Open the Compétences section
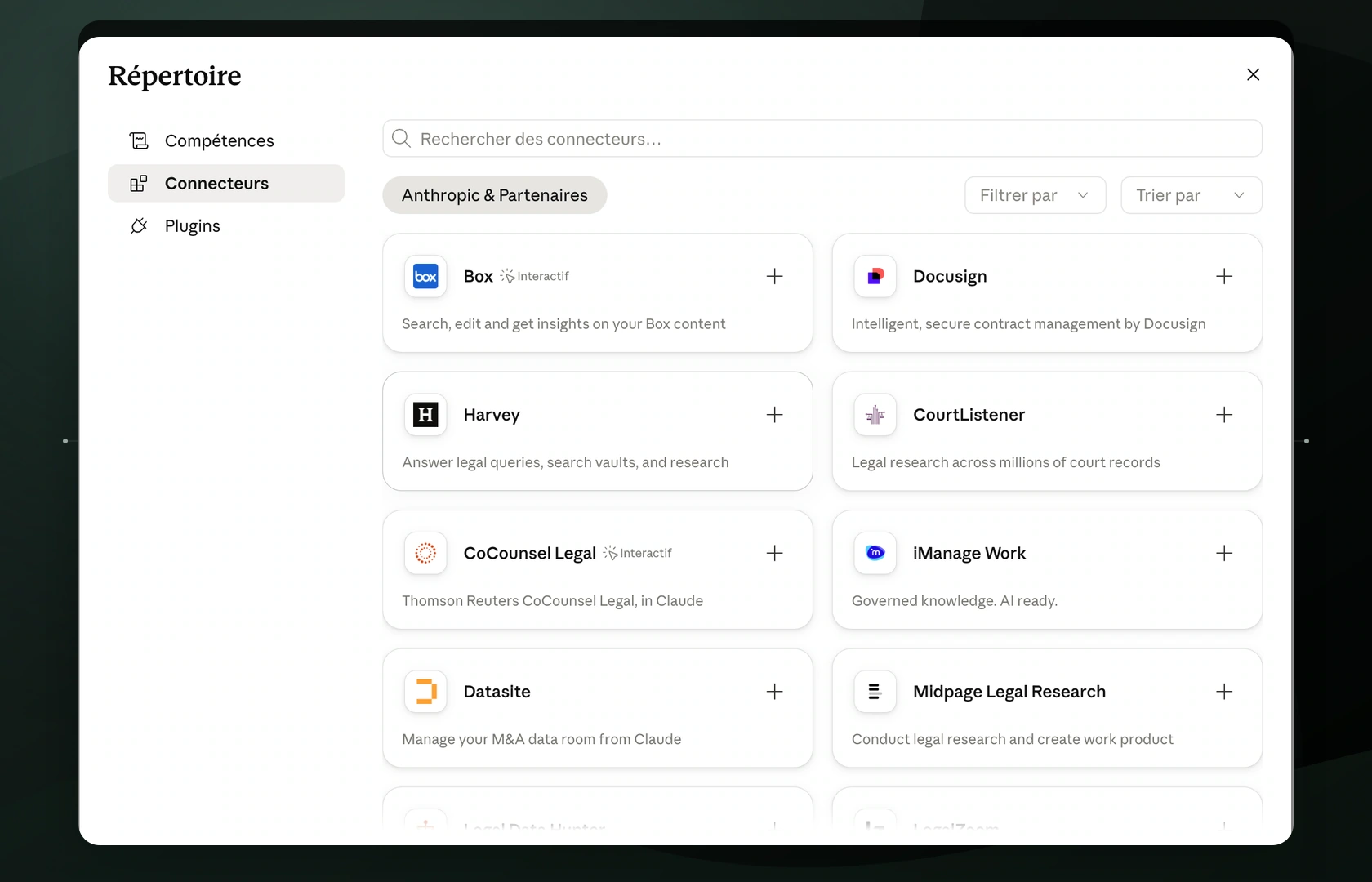 226,140
